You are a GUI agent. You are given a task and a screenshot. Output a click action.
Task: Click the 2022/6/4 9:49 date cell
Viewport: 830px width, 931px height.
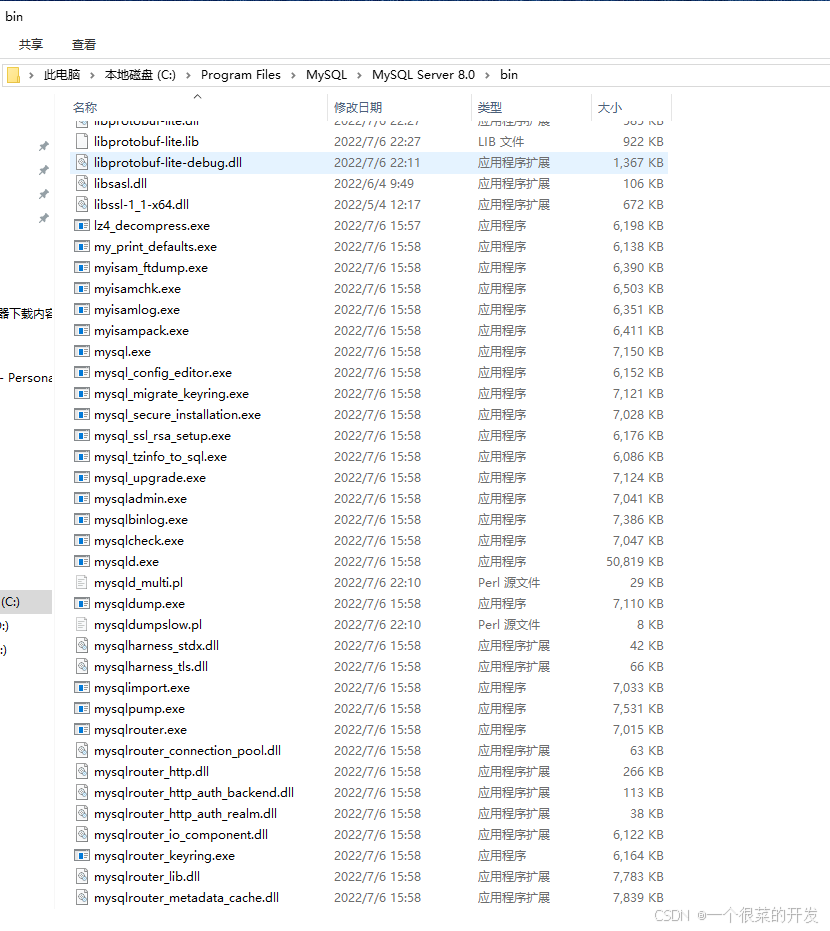374,183
